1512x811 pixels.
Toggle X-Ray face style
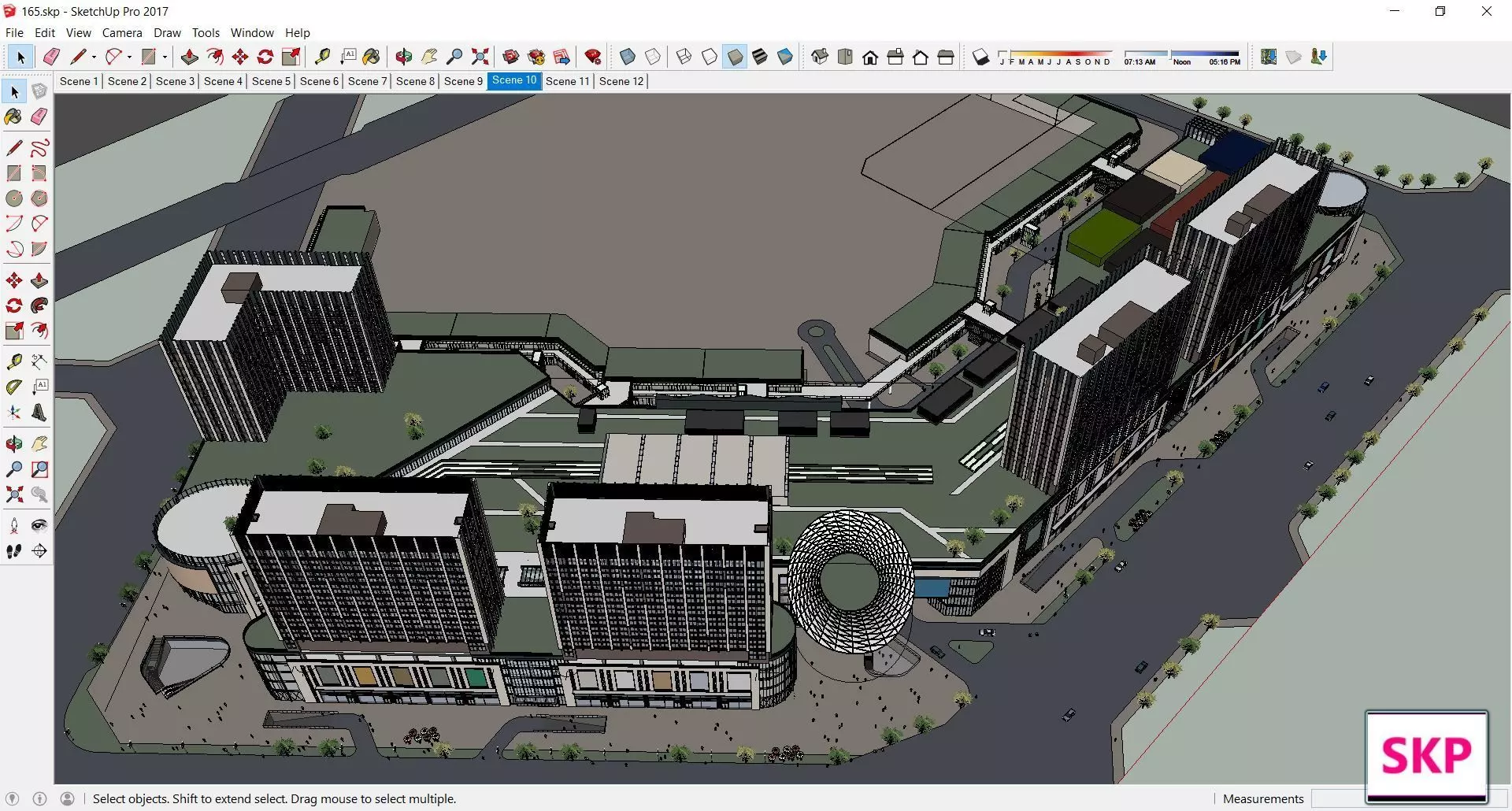[x=628, y=57]
